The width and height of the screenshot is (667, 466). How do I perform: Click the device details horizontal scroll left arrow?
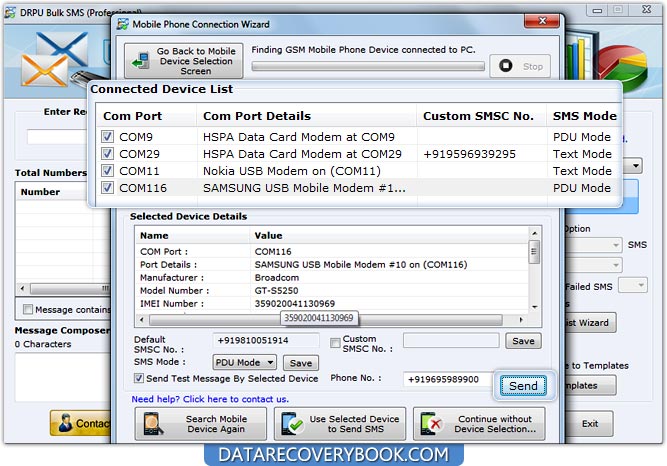142,320
